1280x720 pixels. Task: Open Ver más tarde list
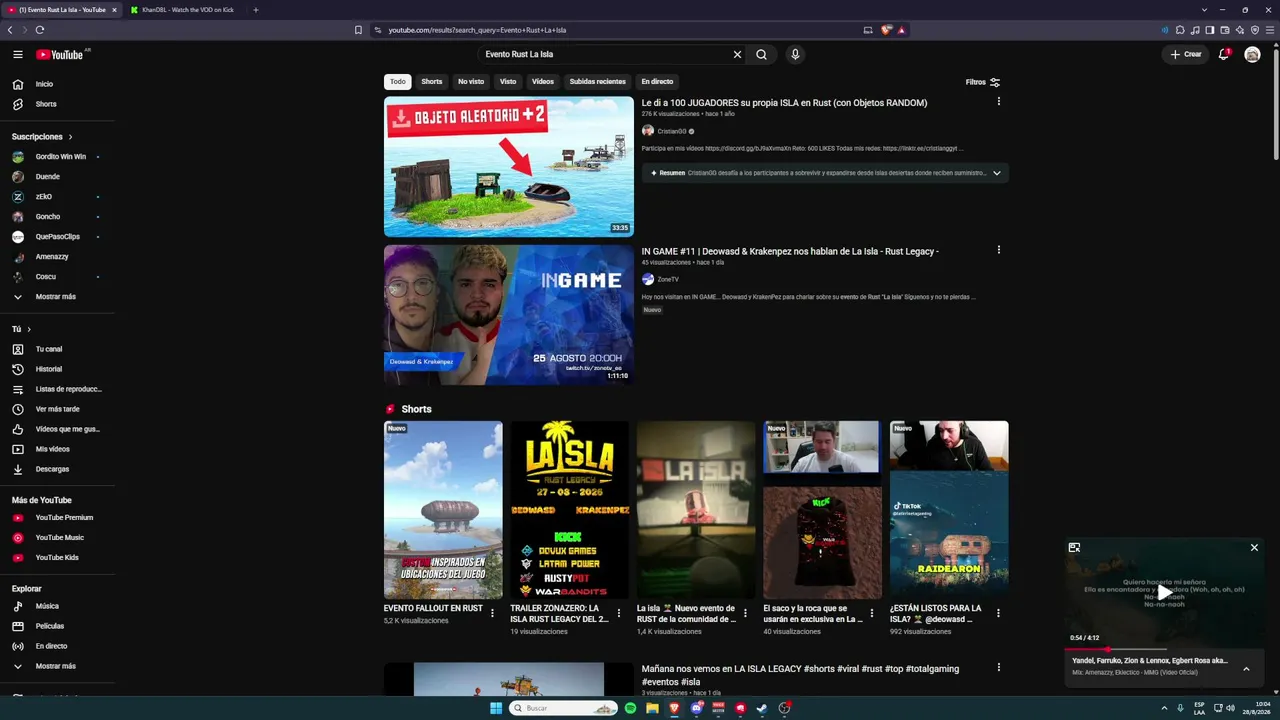click(x=57, y=409)
